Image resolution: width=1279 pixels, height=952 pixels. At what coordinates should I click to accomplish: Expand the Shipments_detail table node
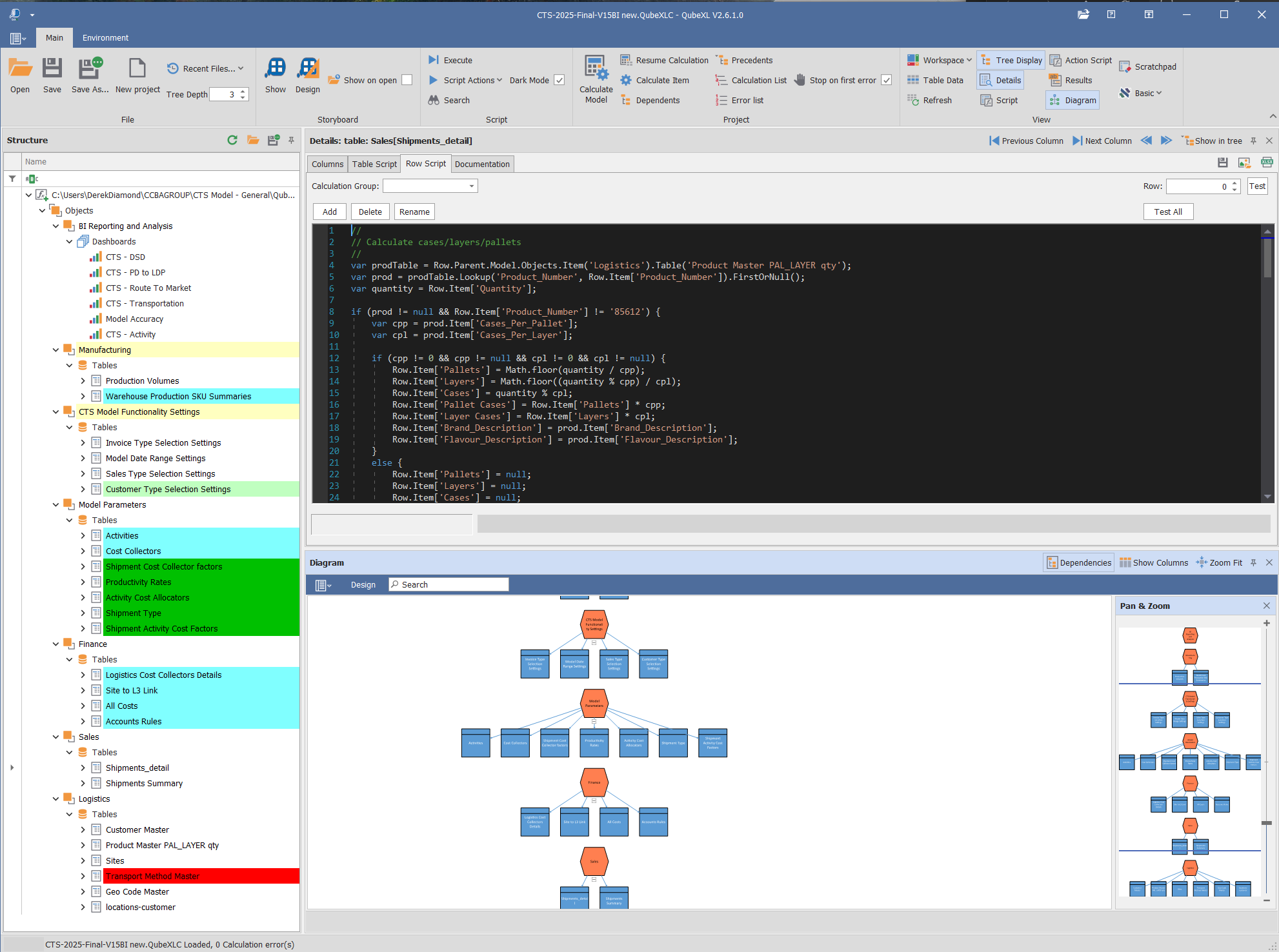(83, 768)
